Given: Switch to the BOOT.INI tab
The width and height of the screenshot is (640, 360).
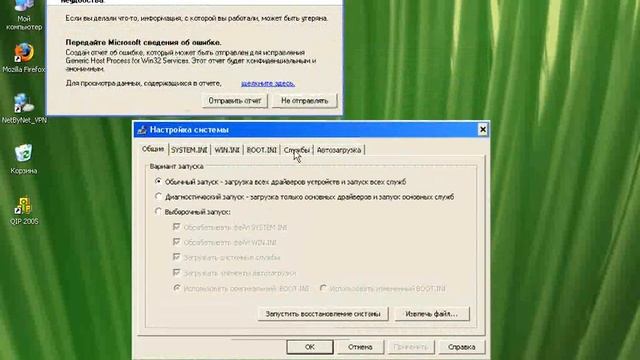Looking at the screenshot, I should pyautogui.click(x=262, y=150).
